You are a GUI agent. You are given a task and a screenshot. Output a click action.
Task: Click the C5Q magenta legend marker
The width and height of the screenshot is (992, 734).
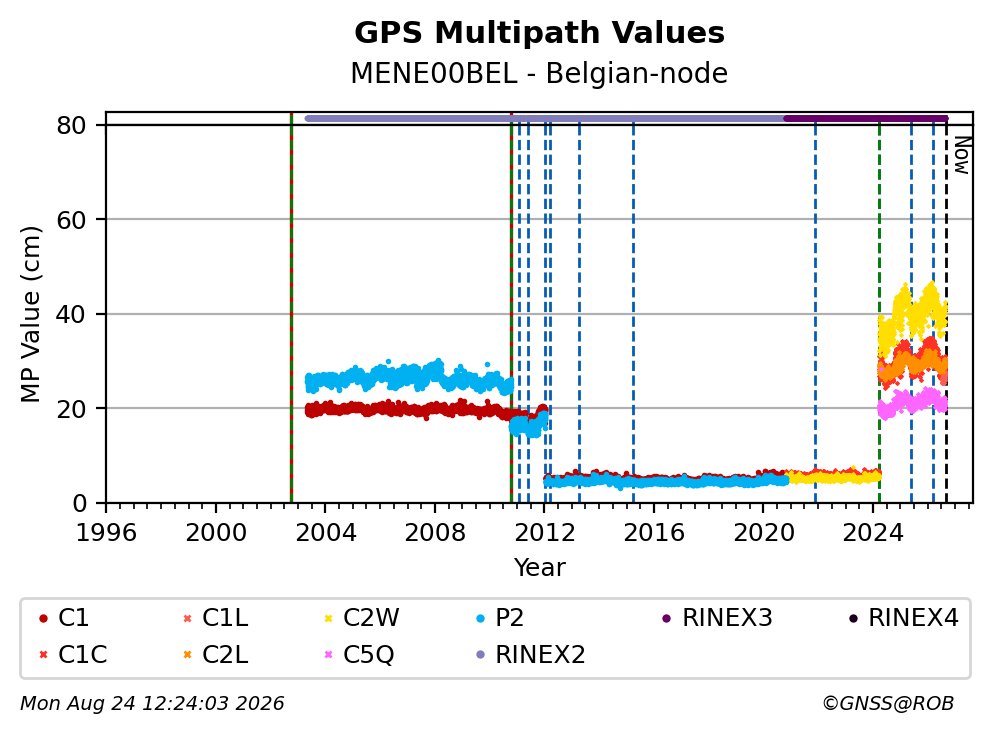coord(328,654)
